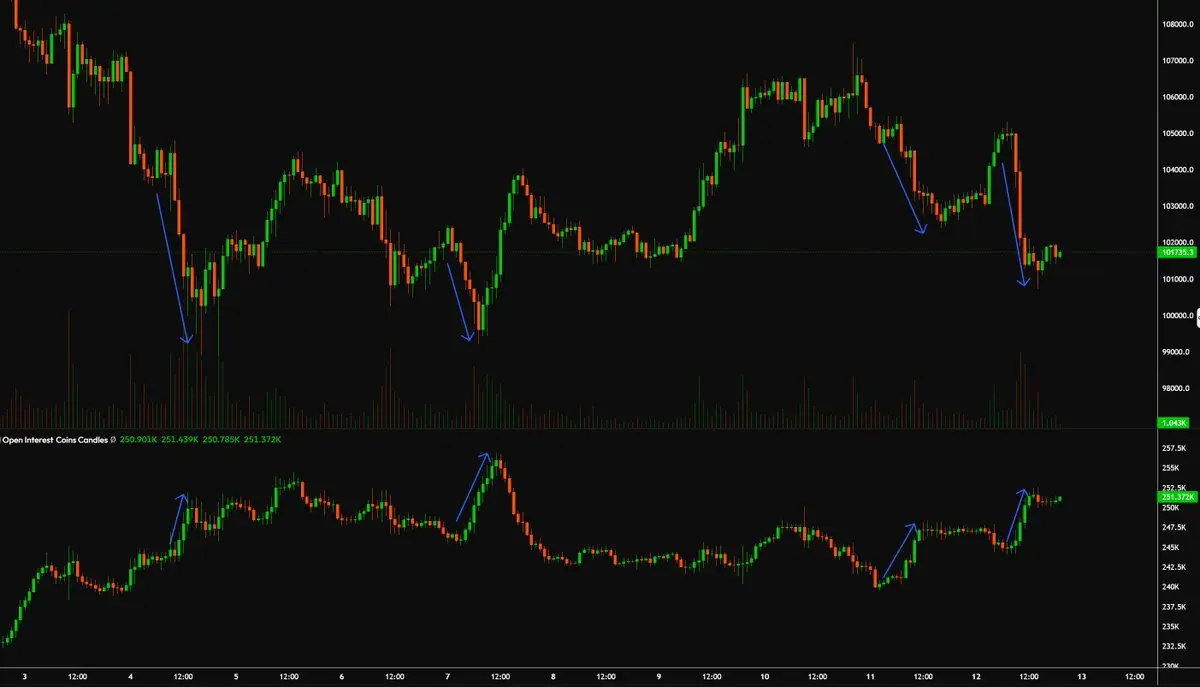Click the 242.5K open interest axis label
This screenshot has height=687, width=1200.
pos(1174,567)
